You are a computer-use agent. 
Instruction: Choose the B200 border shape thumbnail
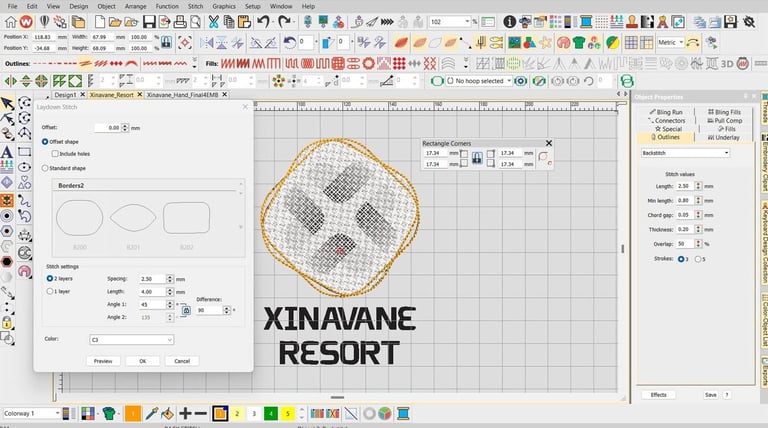[79, 218]
